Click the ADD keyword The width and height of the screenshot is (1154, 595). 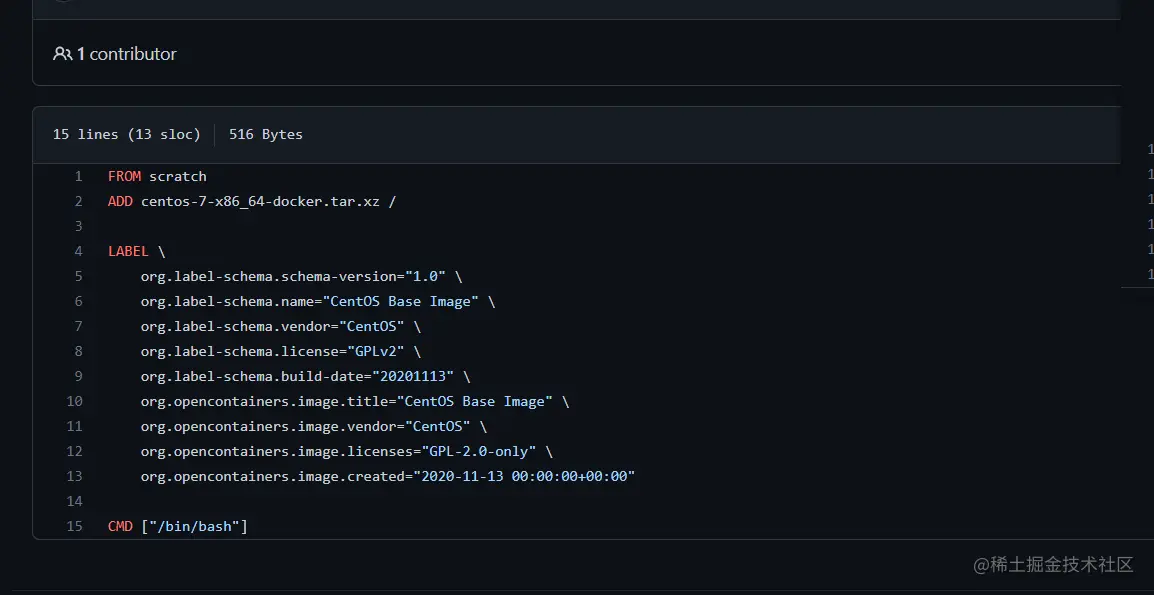tap(120, 202)
